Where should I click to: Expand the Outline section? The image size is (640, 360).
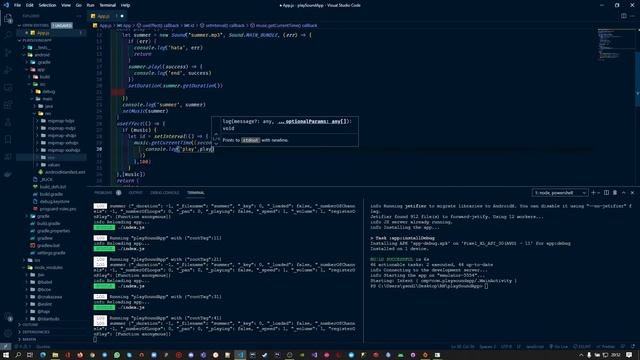tap(29, 324)
